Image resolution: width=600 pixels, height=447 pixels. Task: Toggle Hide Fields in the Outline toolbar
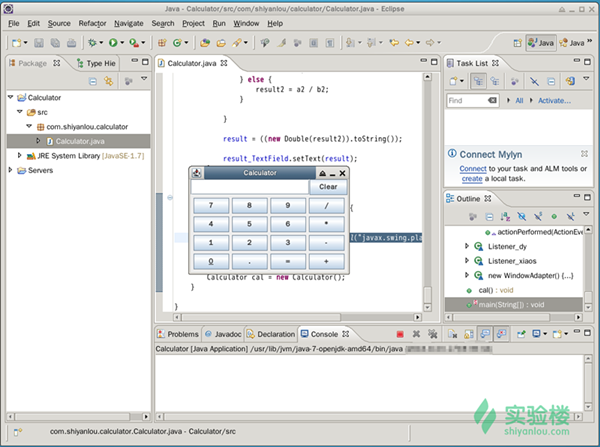(x=522, y=217)
